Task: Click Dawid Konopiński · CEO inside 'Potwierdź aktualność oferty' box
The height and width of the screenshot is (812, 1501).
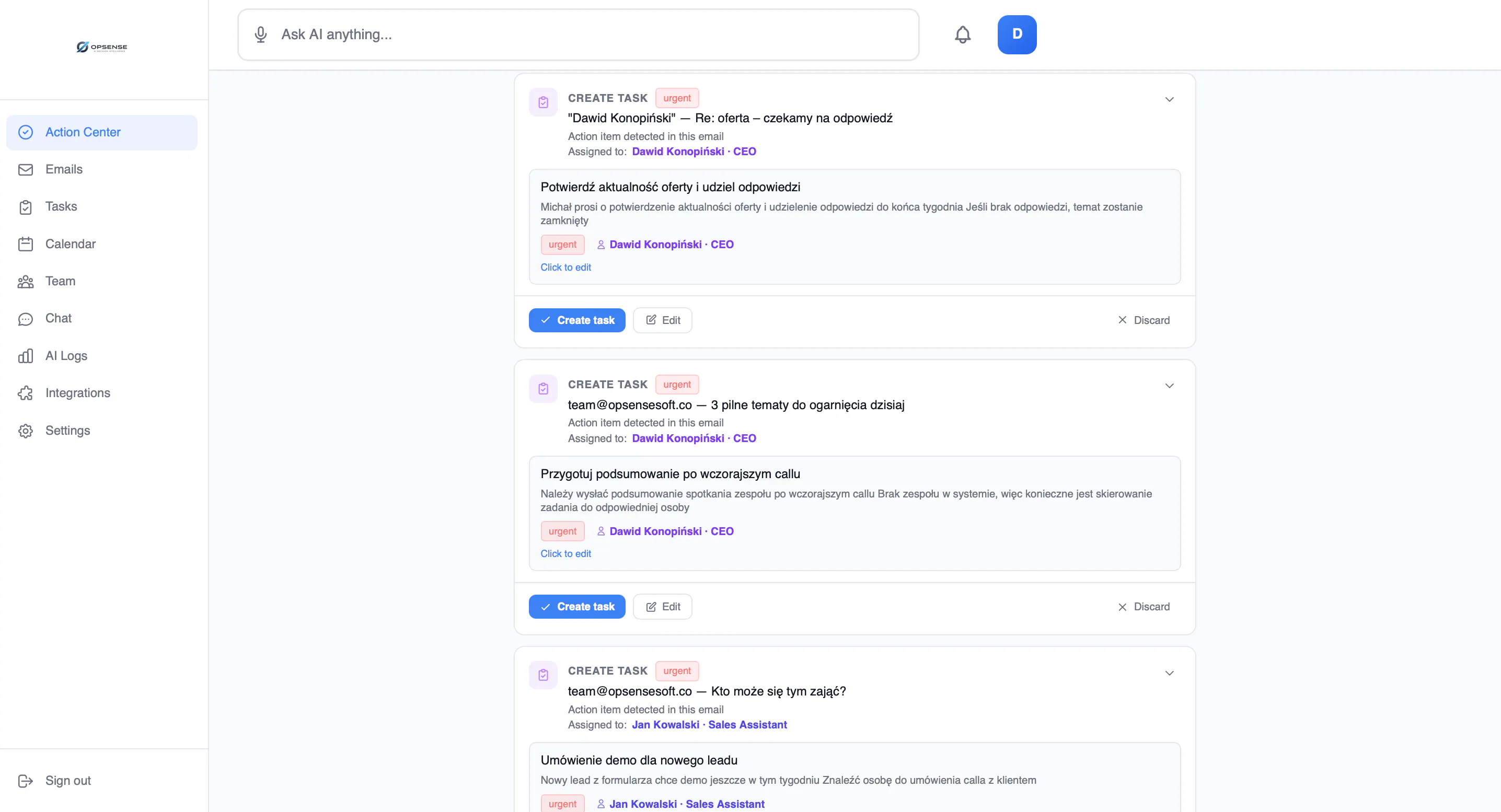Action: pos(671,245)
